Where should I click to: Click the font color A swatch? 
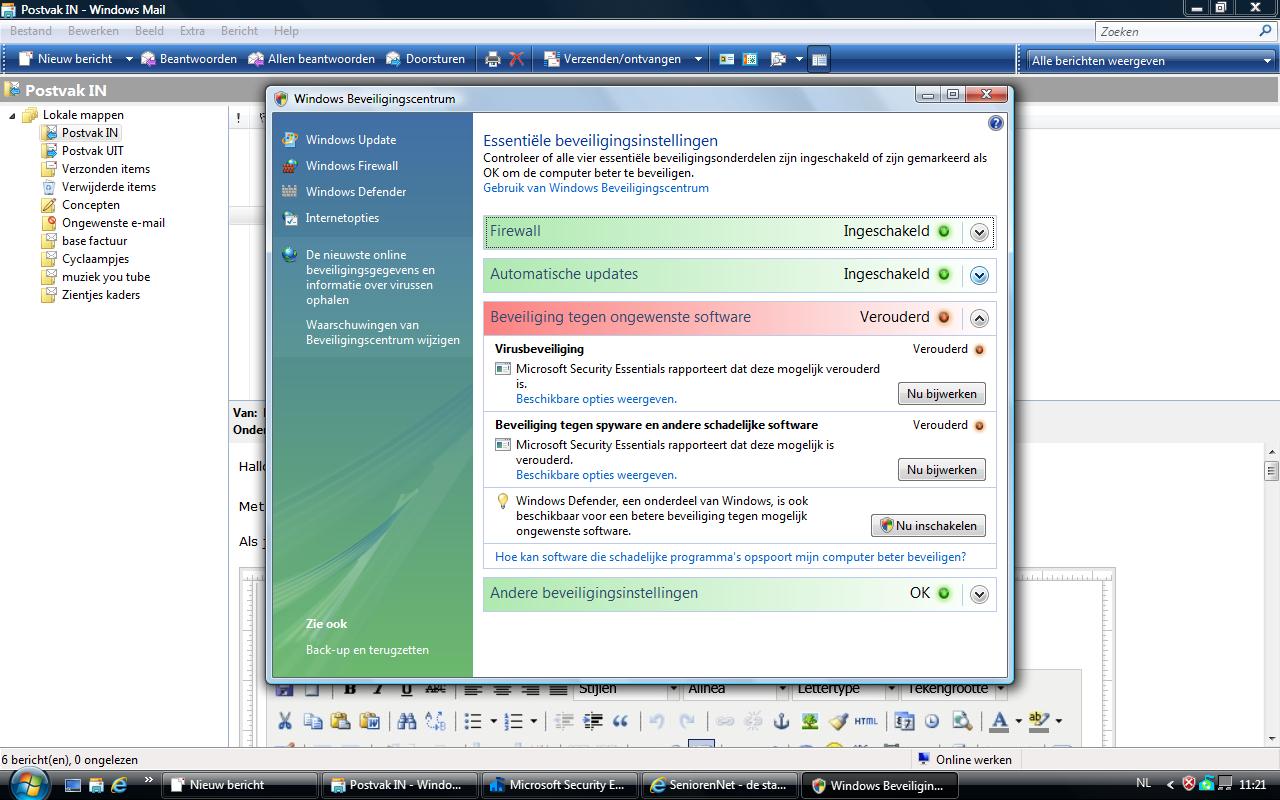tap(999, 721)
